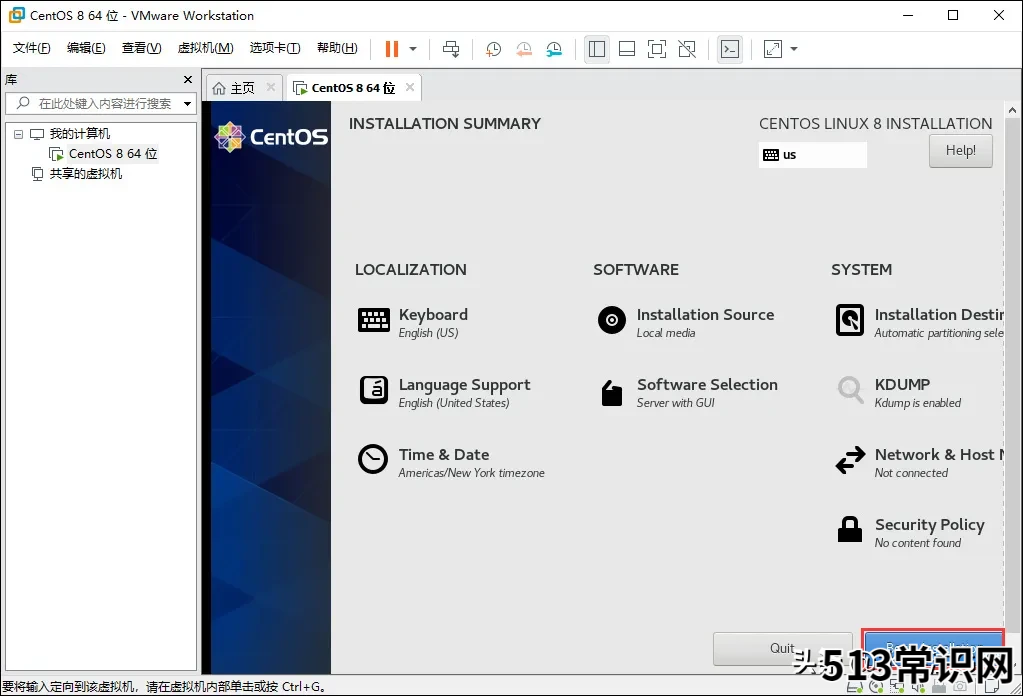The image size is (1023, 696).
Task: Switch to Unity mode icon
Action: (687, 49)
